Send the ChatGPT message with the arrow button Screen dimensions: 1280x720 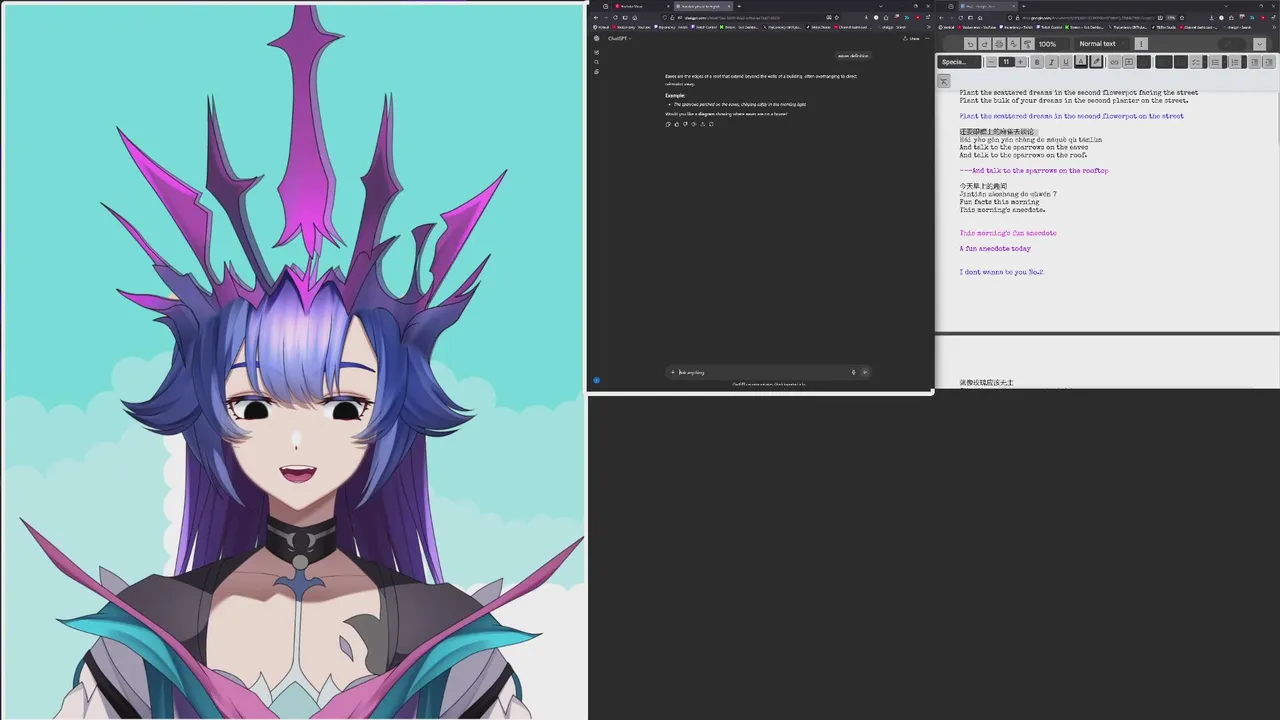tap(865, 372)
